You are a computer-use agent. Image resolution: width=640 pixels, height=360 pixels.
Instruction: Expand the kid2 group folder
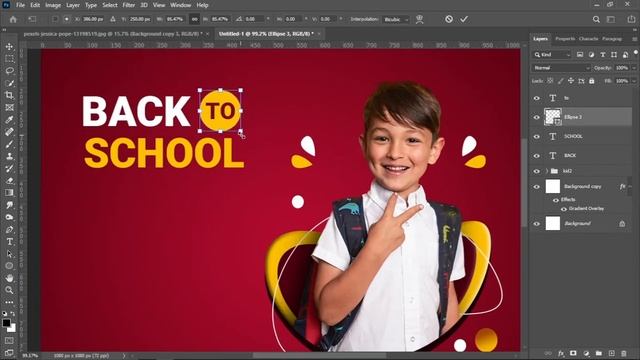tap(547, 171)
